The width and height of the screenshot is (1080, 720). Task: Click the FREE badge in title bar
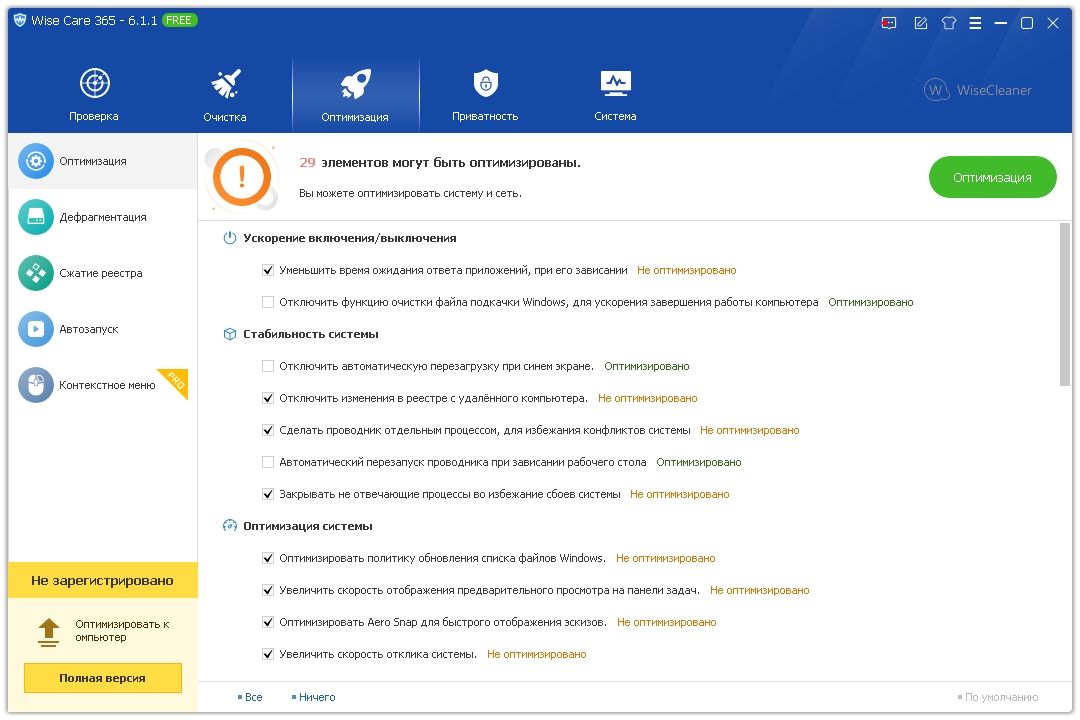coord(179,20)
